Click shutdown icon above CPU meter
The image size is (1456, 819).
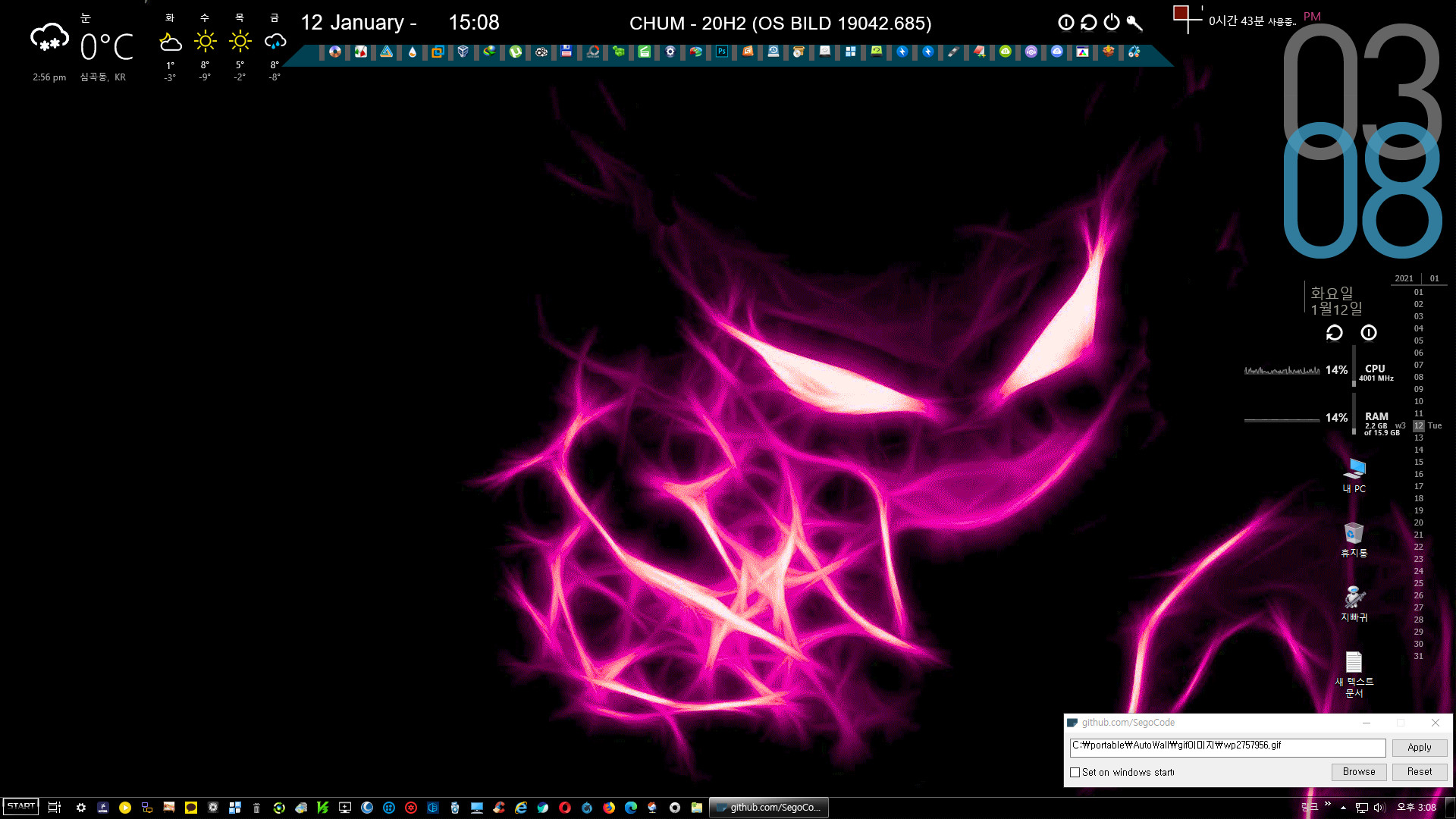[x=1369, y=333]
